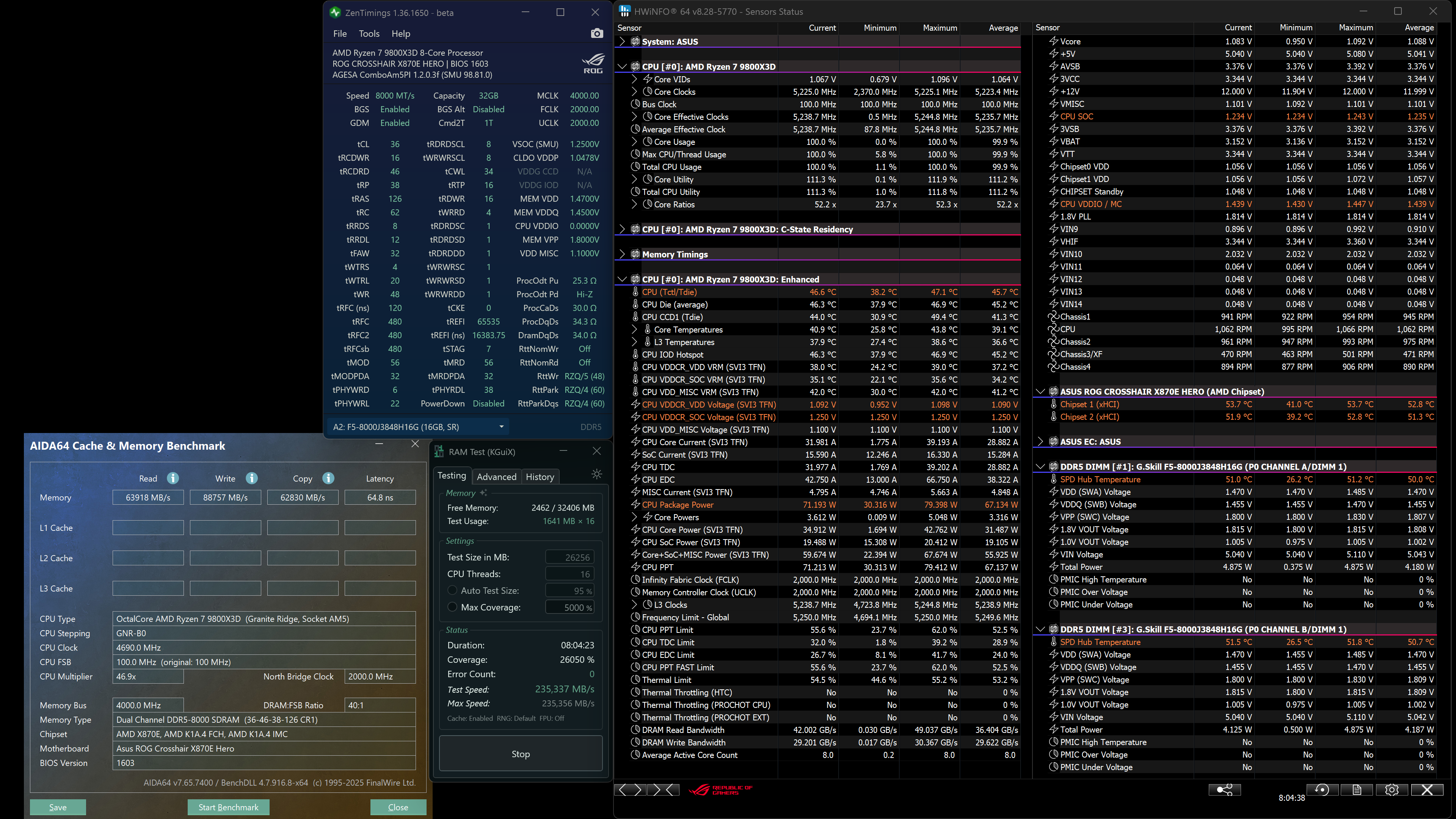Image resolution: width=1456 pixels, height=819 pixels.
Task: Click the expand columns arrows button in HWiNFO
Action: coord(630,789)
